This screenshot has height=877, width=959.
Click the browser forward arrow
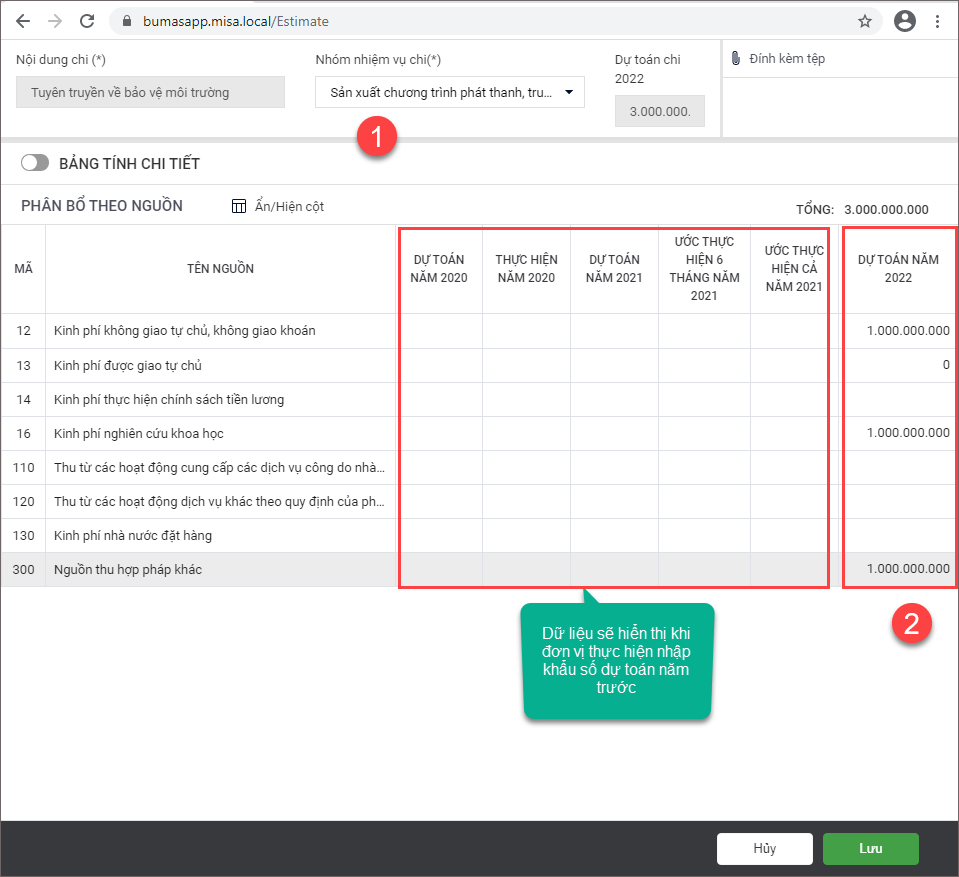click(x=55, y=21)
